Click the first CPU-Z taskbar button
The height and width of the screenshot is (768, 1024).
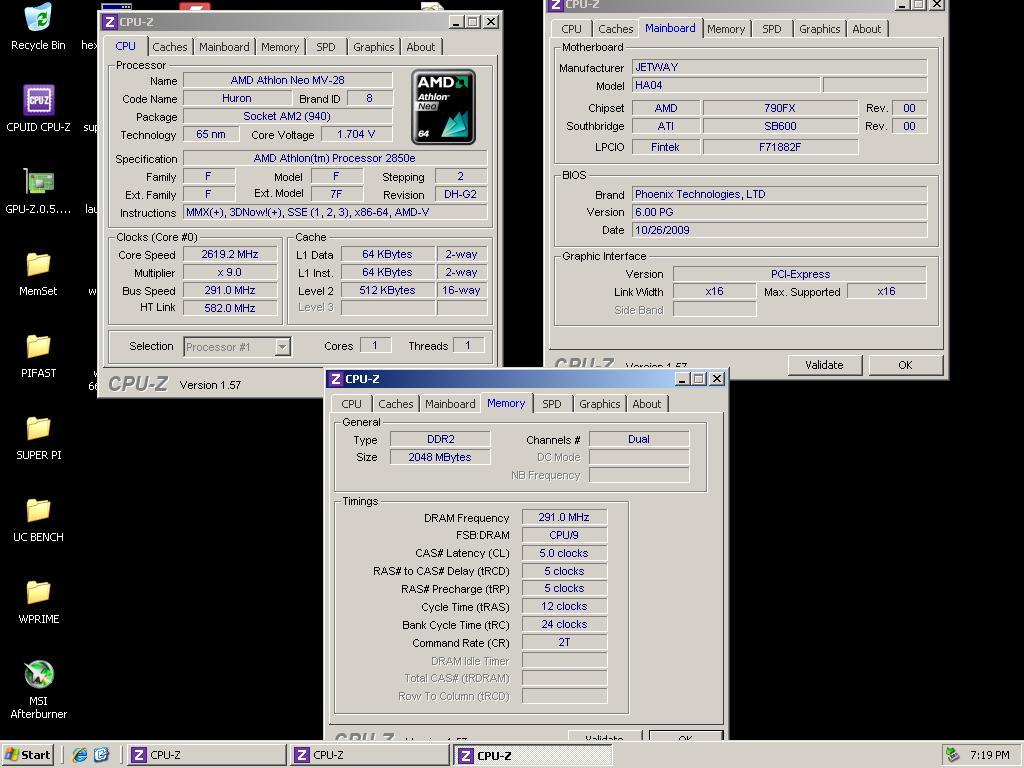[205, 755]
